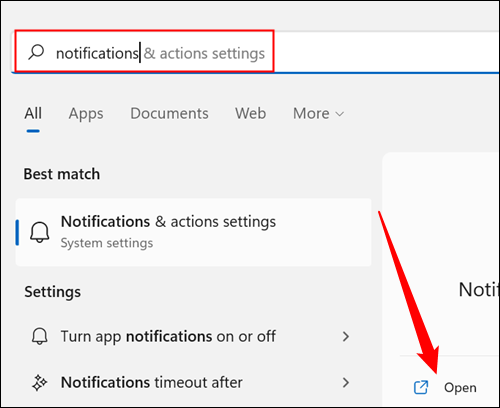Click the sparkle icon beside Notifications timeout after
Viewport: 500px width, 408px height.
click(40, 382)
